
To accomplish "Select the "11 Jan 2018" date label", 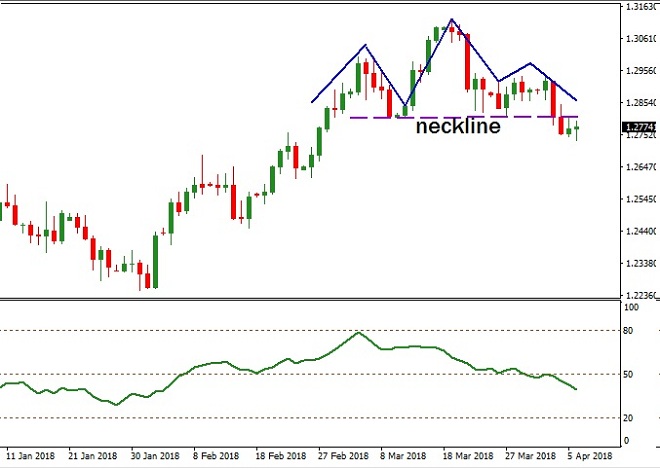I will pyautogui.click(x=31, y=456).
